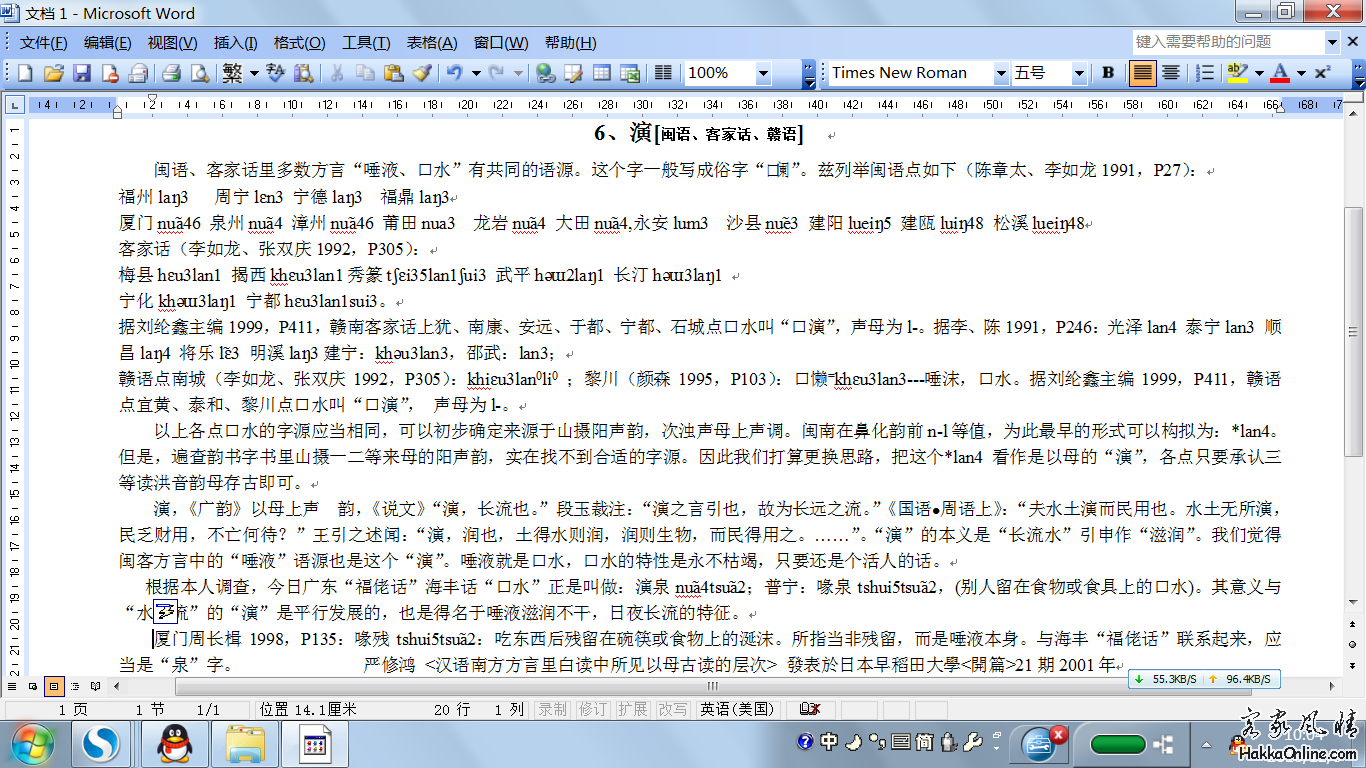Open the 工具(T) menu
Screen dimensions: 1366x768
[366, 43]
